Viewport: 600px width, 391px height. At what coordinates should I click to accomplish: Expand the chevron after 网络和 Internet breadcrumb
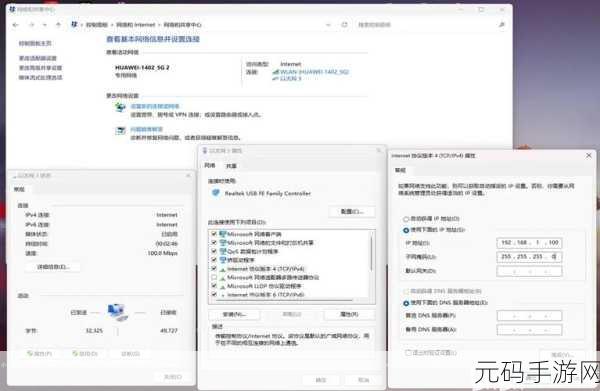coord(160,25)
